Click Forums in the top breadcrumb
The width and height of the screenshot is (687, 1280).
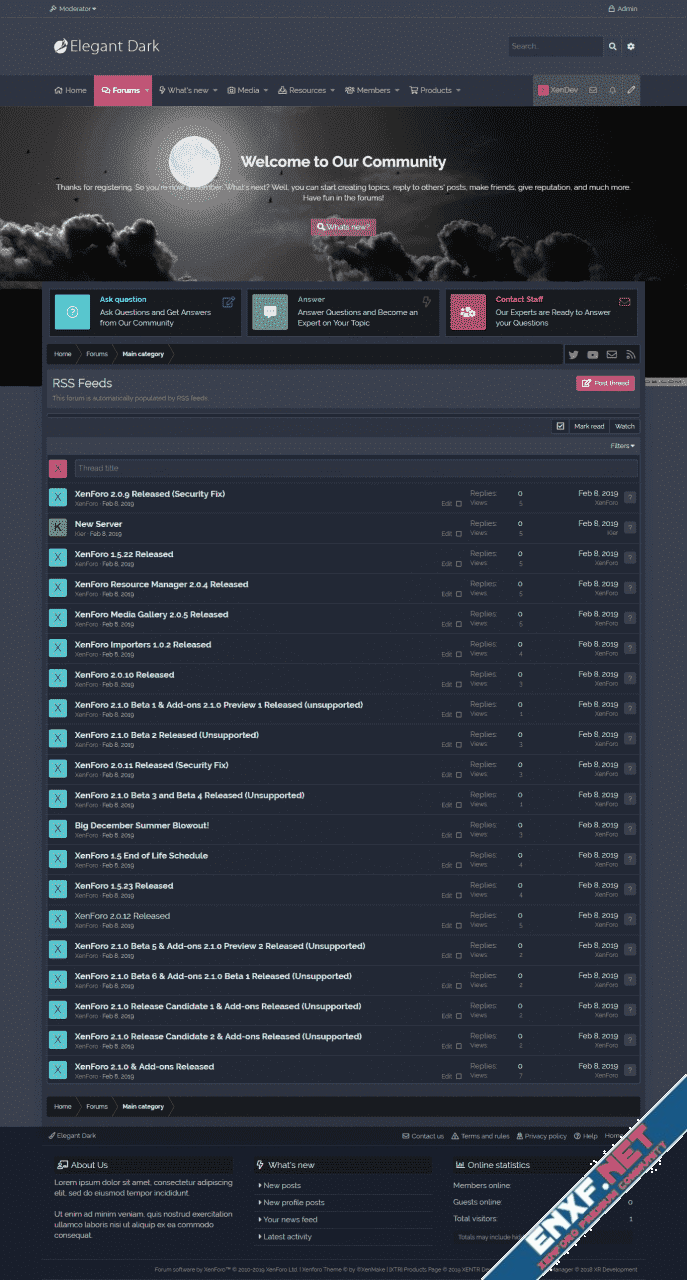97,354
